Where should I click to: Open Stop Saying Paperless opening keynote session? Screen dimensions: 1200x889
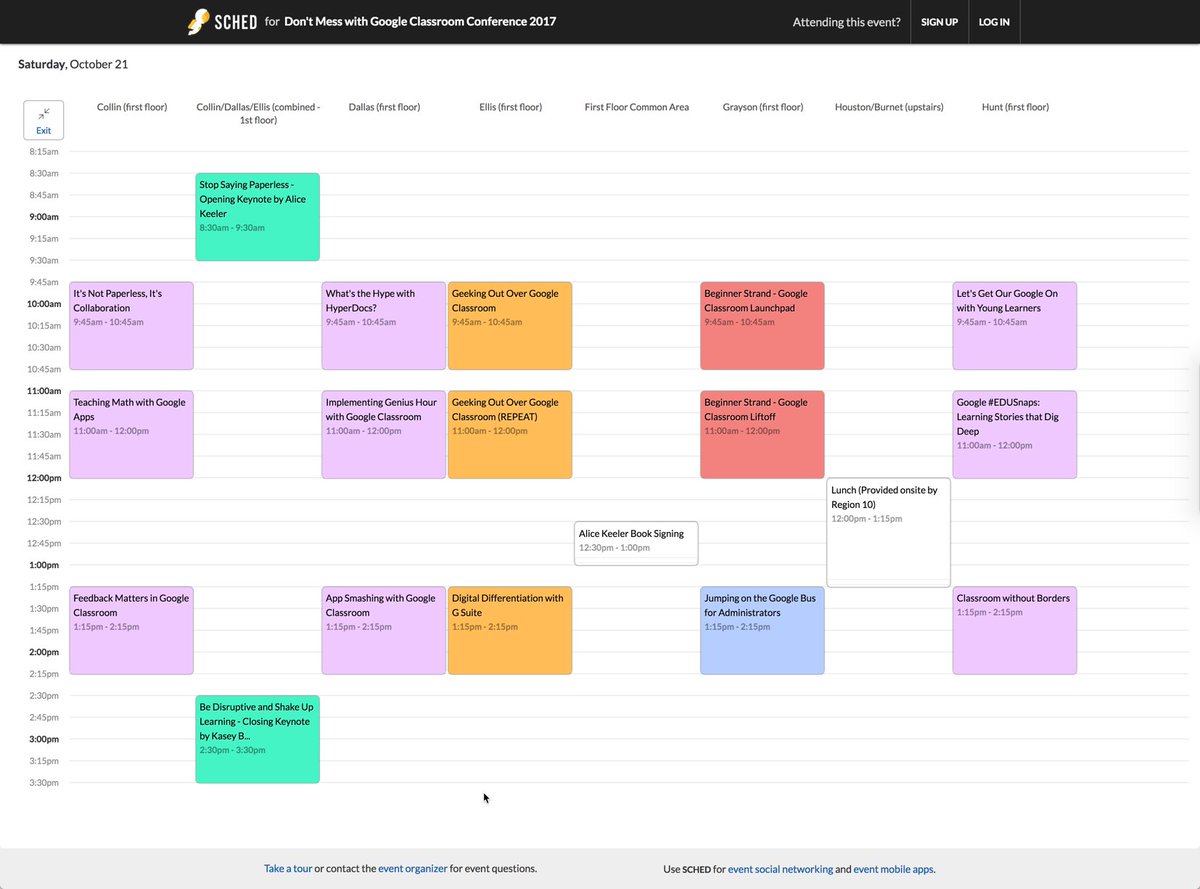coord(257,217)
